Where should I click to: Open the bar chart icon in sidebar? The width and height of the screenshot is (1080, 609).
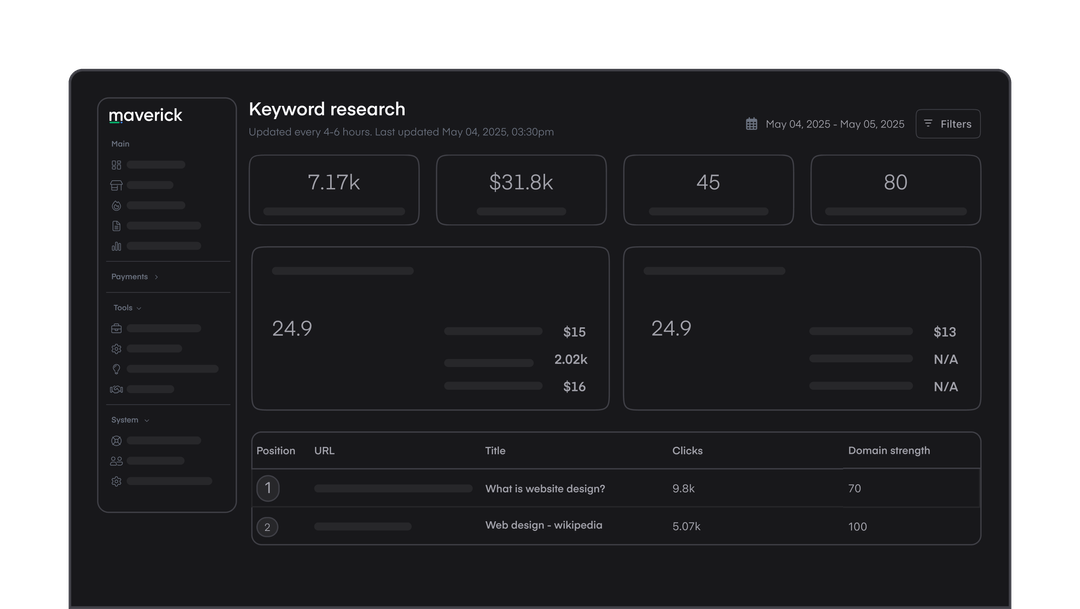(x=116, y=246)
